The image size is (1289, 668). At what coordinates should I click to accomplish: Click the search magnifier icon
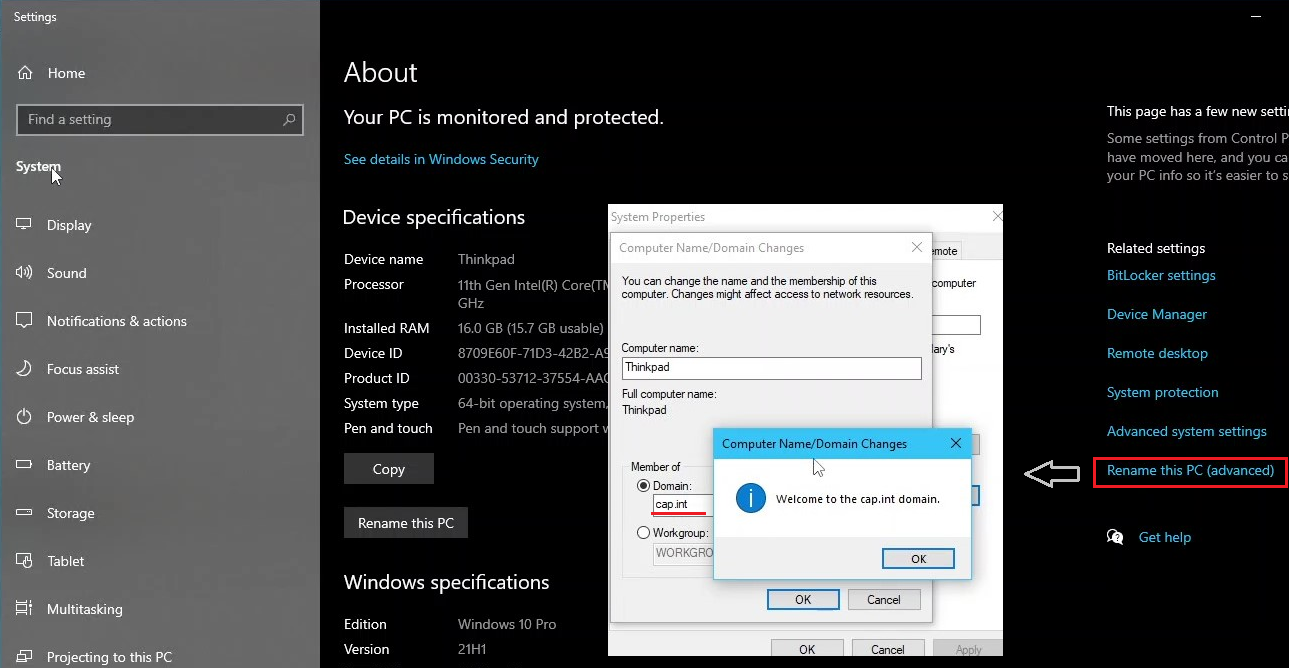pyautogui.click(x=289, y=119)
